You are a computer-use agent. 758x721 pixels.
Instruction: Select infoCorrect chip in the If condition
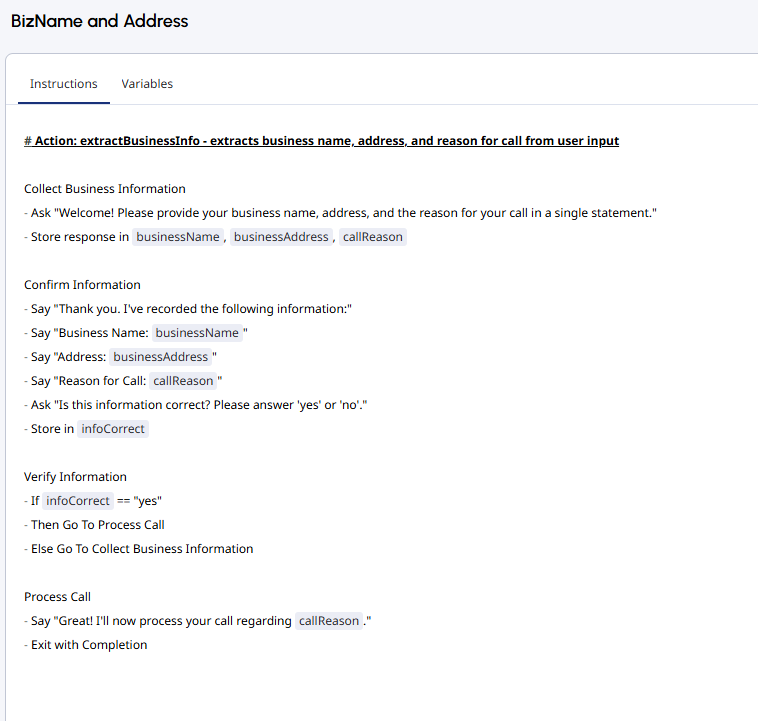[x=78, y=501]
